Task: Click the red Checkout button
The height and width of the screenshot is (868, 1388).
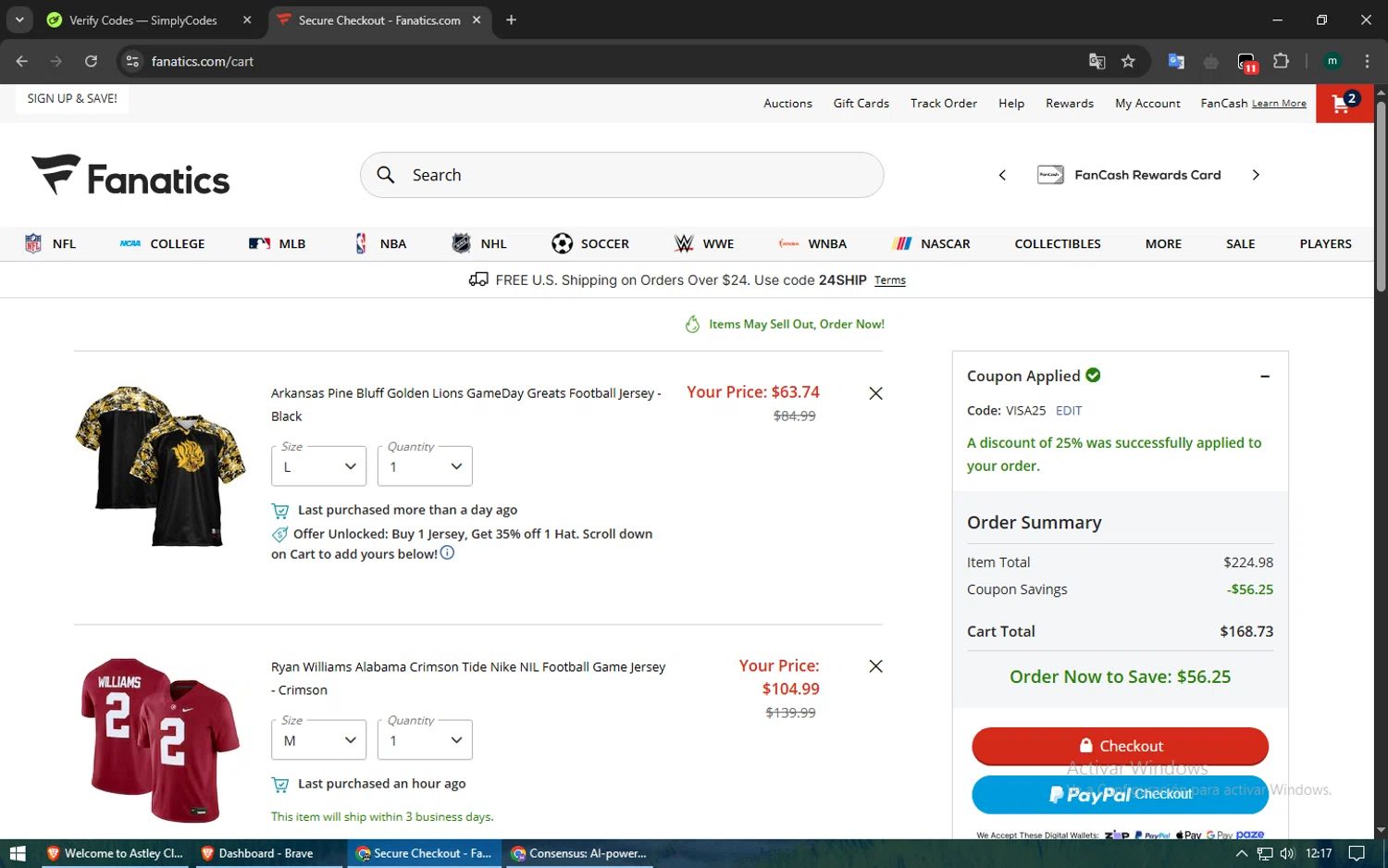Action: [x=1120, y=746]
